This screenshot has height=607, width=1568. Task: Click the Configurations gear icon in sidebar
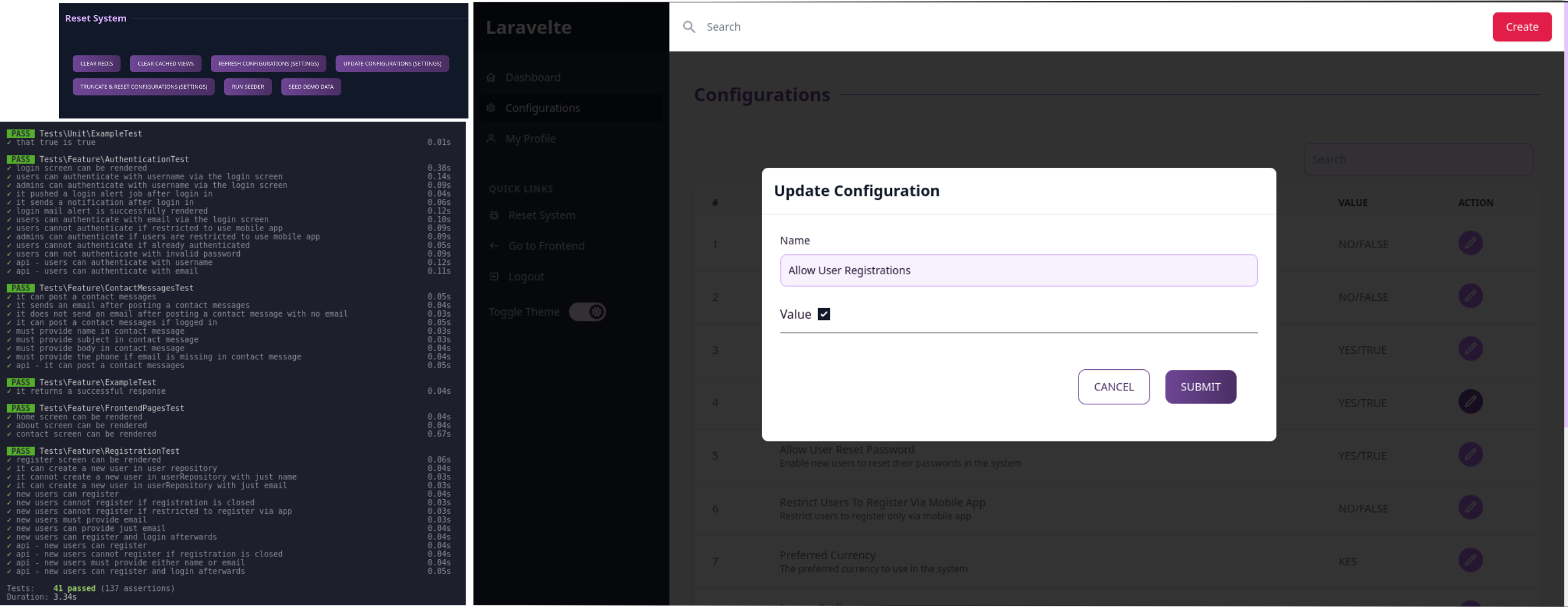[x=491, y=108]
